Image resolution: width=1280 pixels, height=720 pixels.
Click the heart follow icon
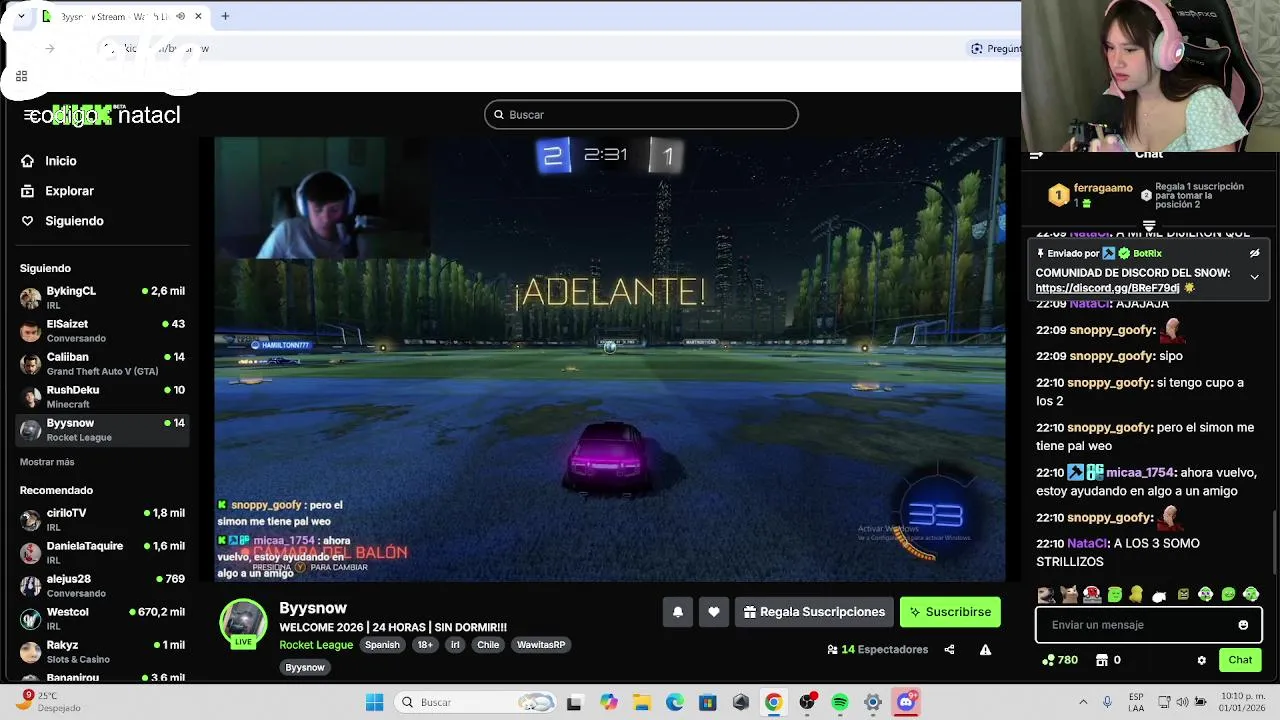(x=713, y=612)
